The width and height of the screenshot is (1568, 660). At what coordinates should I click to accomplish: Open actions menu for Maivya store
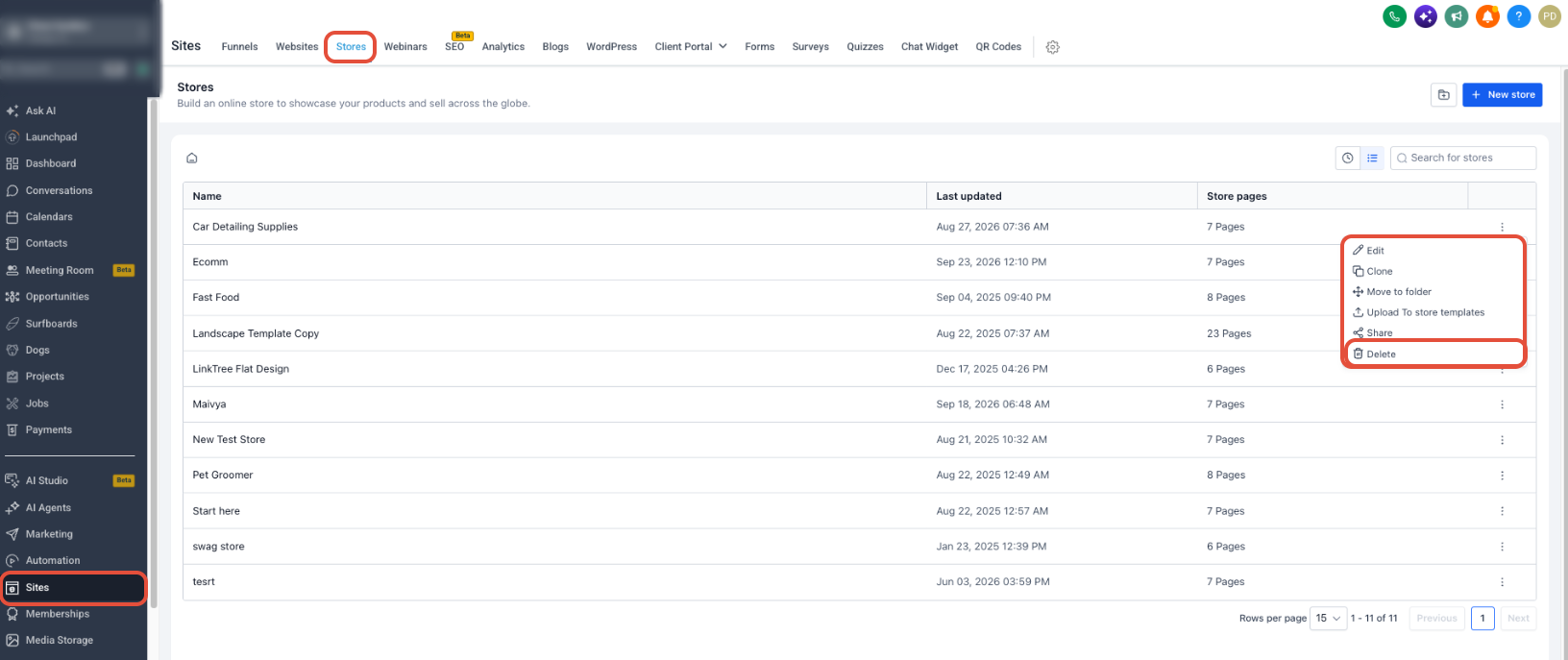click(1502, 404)
